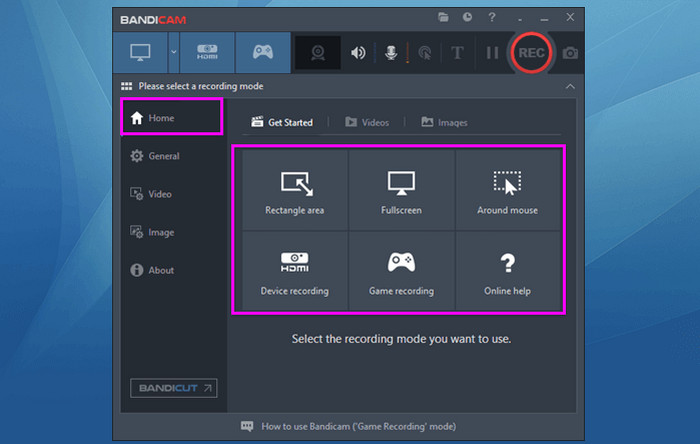Click the red REC record button
This screenshot has width=700, height=444.
coord(531,53)
